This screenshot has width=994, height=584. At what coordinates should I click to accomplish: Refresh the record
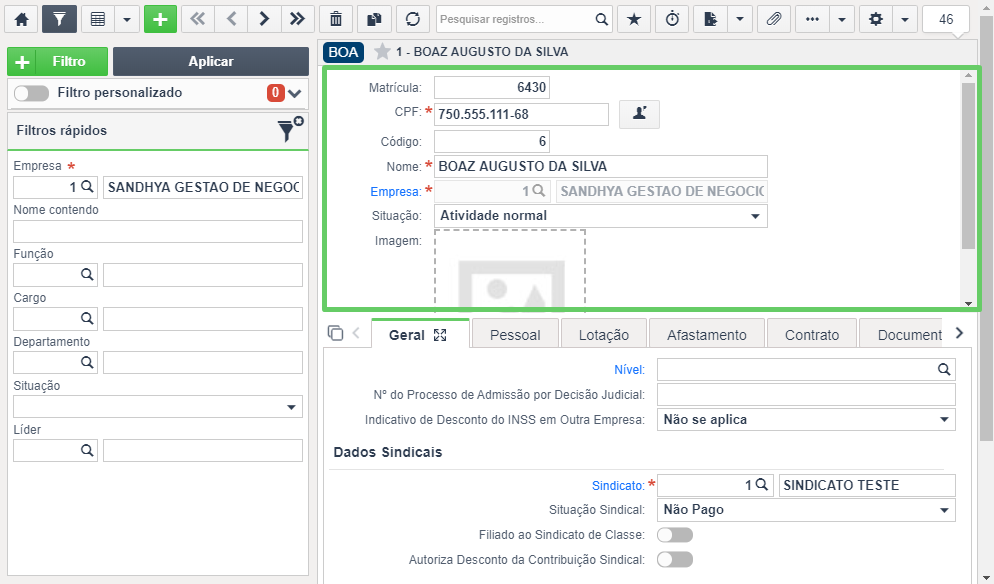413,20
